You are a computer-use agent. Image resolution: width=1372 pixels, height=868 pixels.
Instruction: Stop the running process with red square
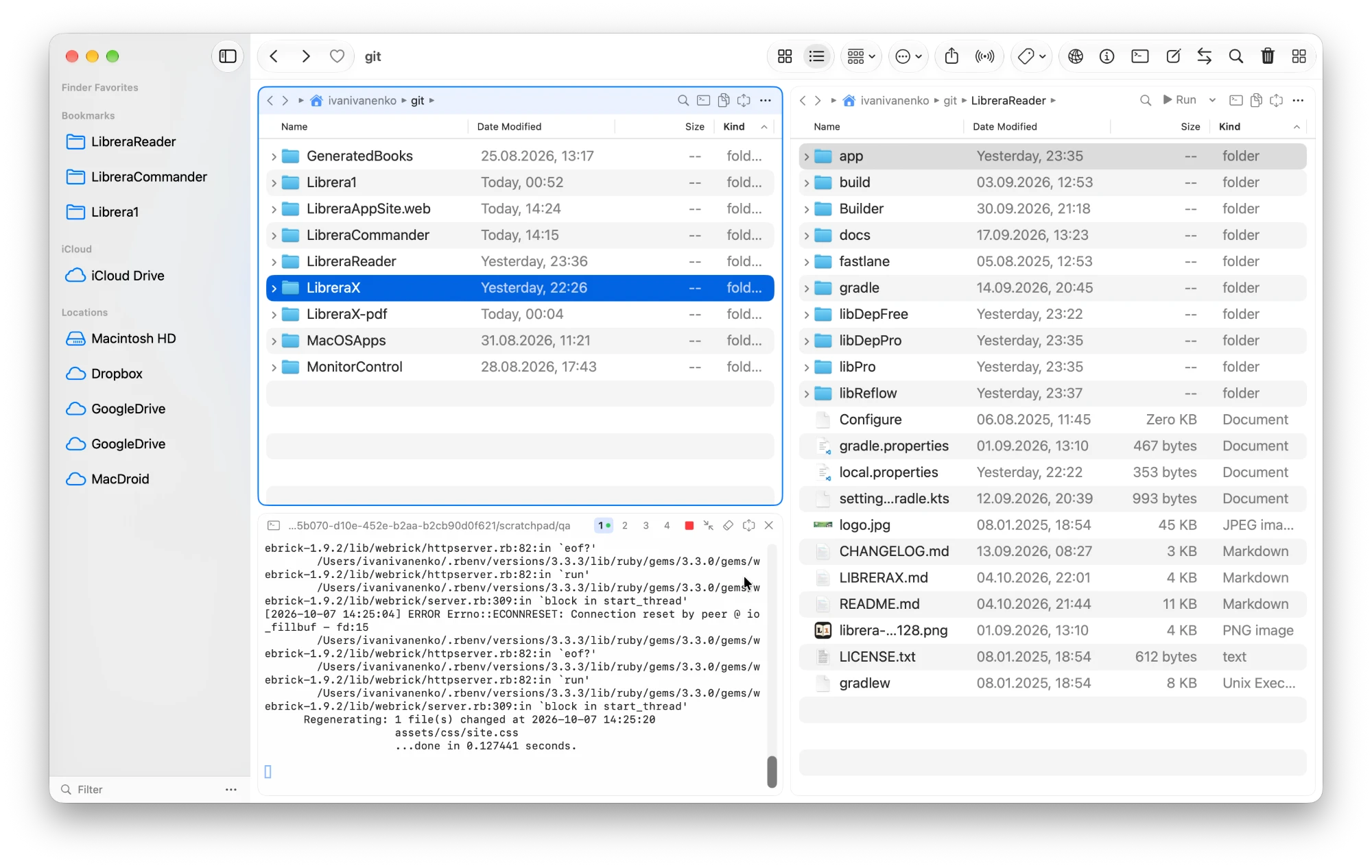coord(689,525)
